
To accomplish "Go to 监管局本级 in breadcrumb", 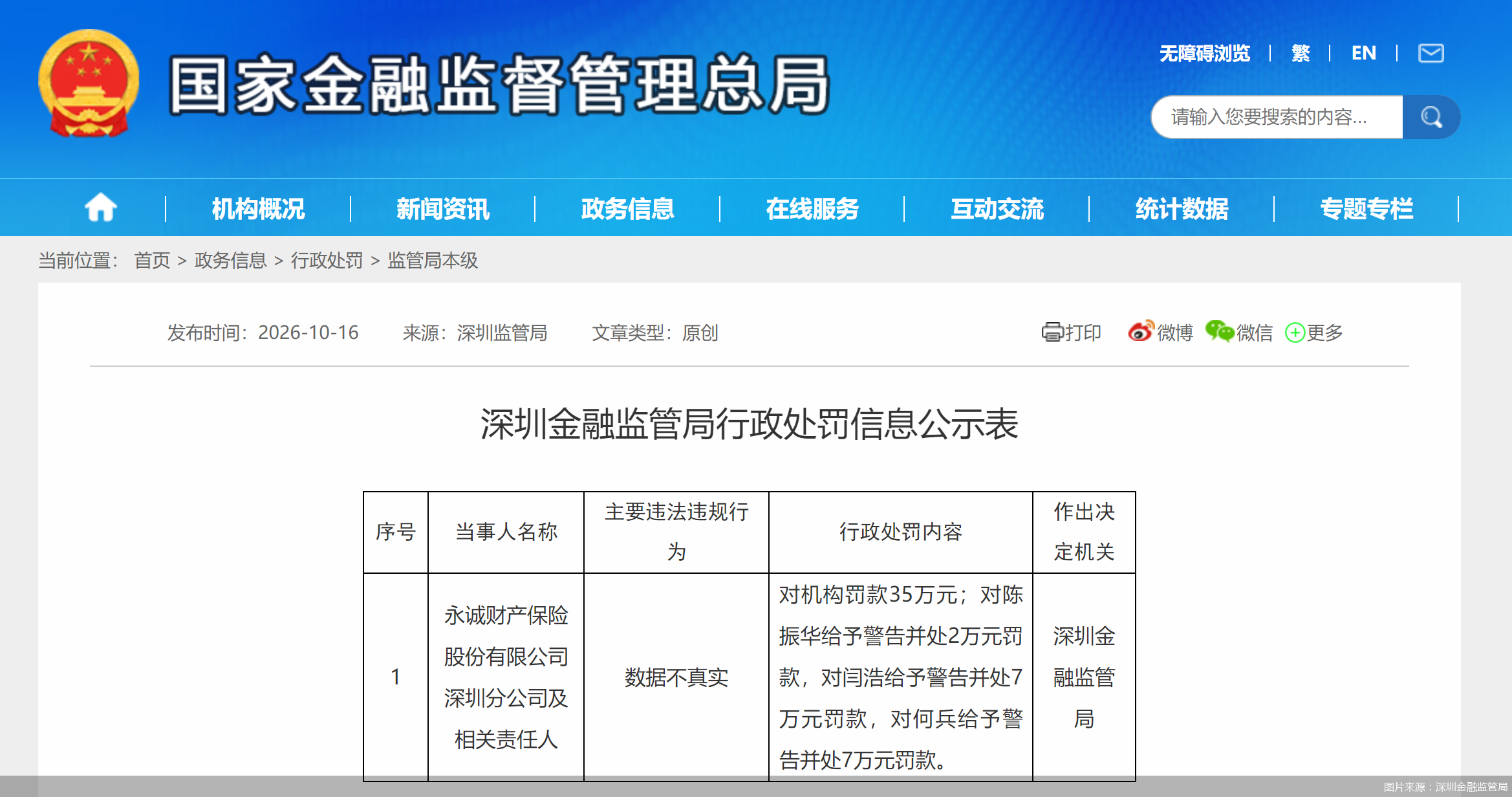I will tap(433, 260).
